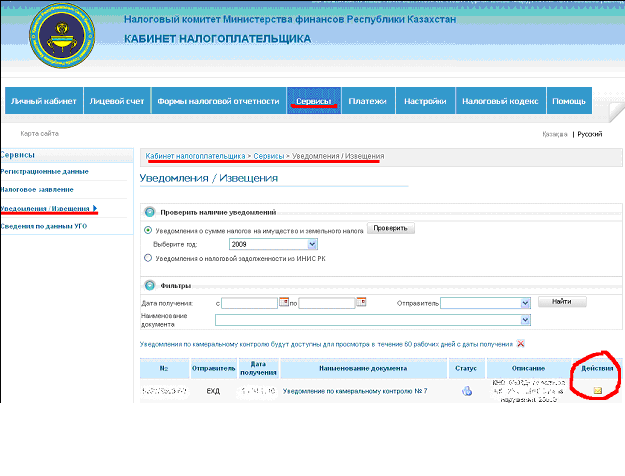The height and width of the screenshot is (476, 625).
Task: Click the Статус column header
Action: 466,368
